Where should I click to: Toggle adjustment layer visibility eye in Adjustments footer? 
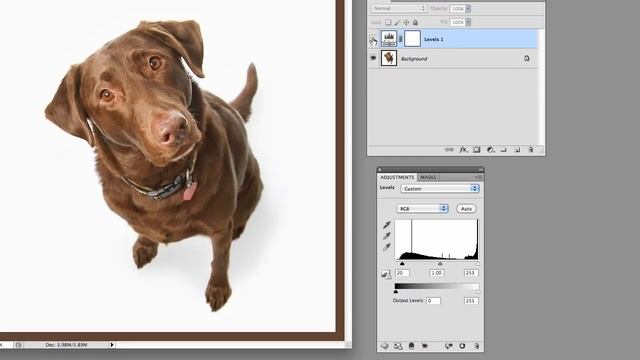425,346
